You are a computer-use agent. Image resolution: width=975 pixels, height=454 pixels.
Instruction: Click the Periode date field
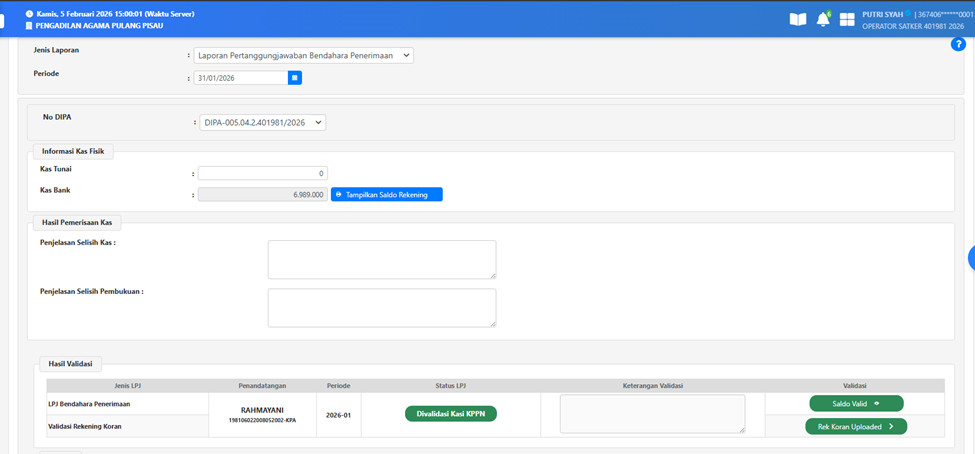[x=241, y=78]
